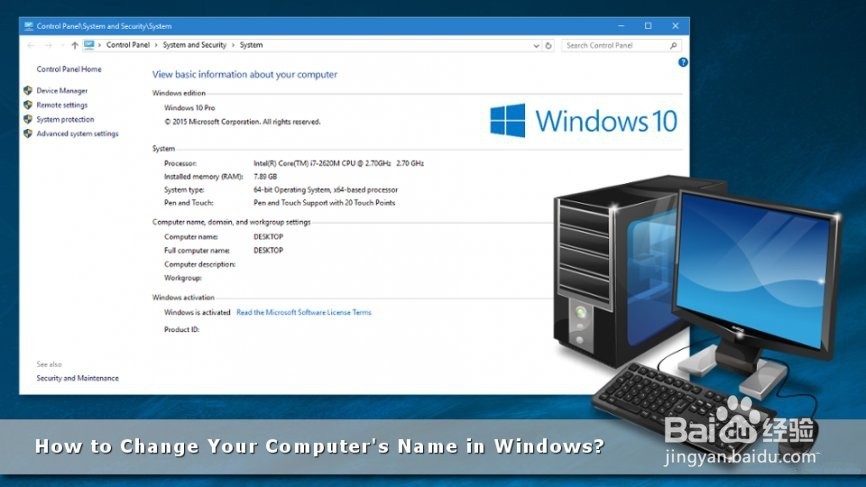Screen dimensions: 866x487
Task: Click the 'Product ID:' label
Action: tap(182, 330)
